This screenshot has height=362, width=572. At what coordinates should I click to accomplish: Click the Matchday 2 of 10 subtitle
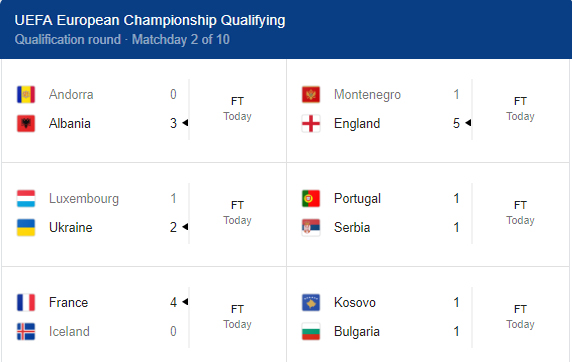pos(181,39)
